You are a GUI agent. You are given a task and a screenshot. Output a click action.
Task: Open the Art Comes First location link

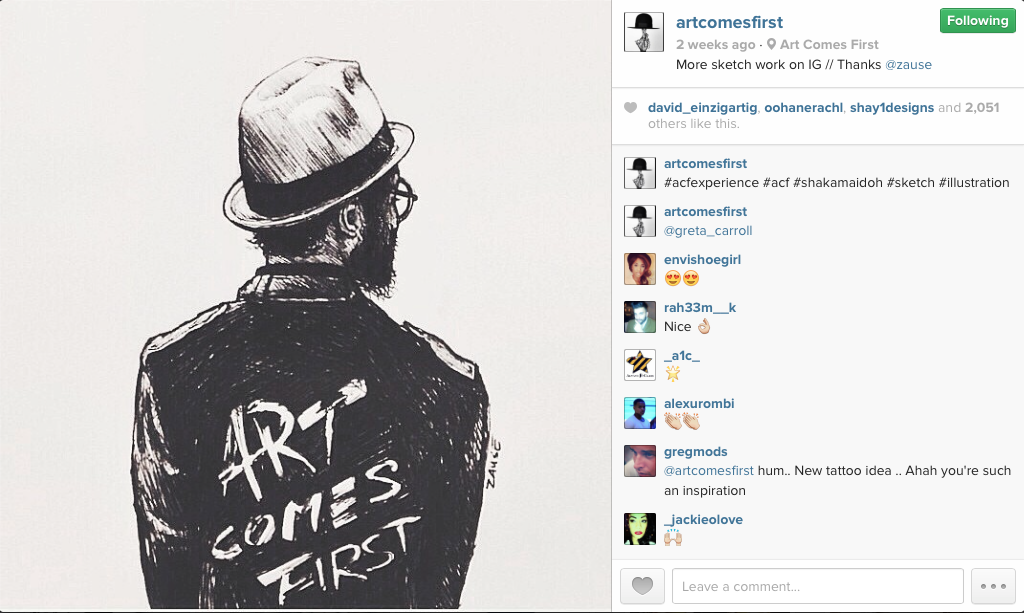829,44
